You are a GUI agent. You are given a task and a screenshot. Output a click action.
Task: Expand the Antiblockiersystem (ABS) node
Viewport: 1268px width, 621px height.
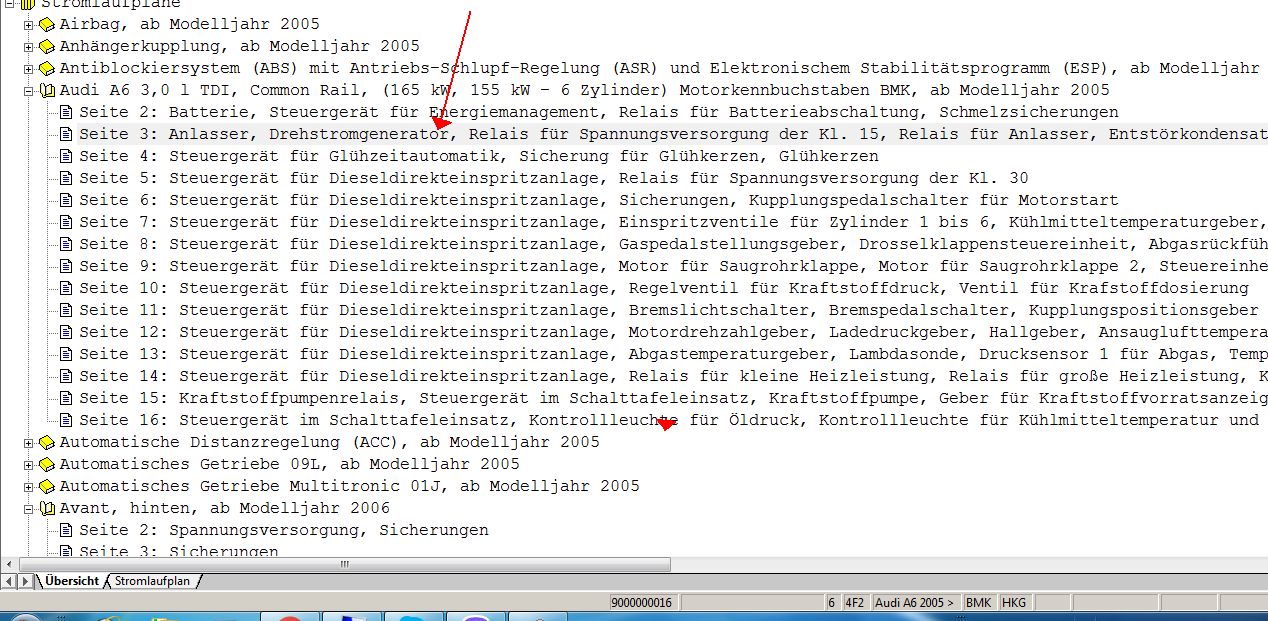point(28,68)
